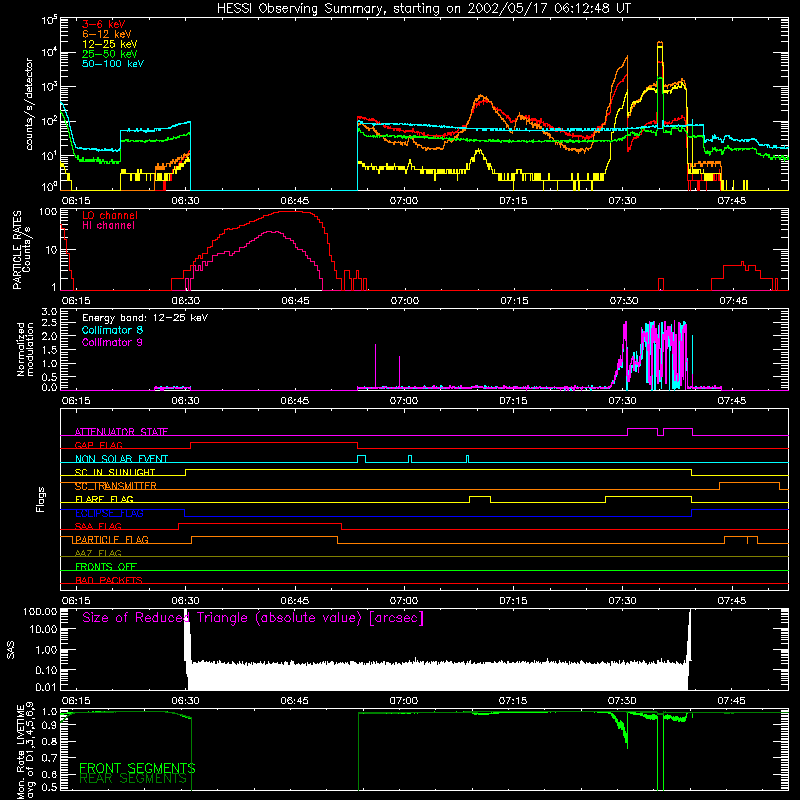Click the Normalized modulation axis label
800x800 pixels.
[x=25, y=349]
